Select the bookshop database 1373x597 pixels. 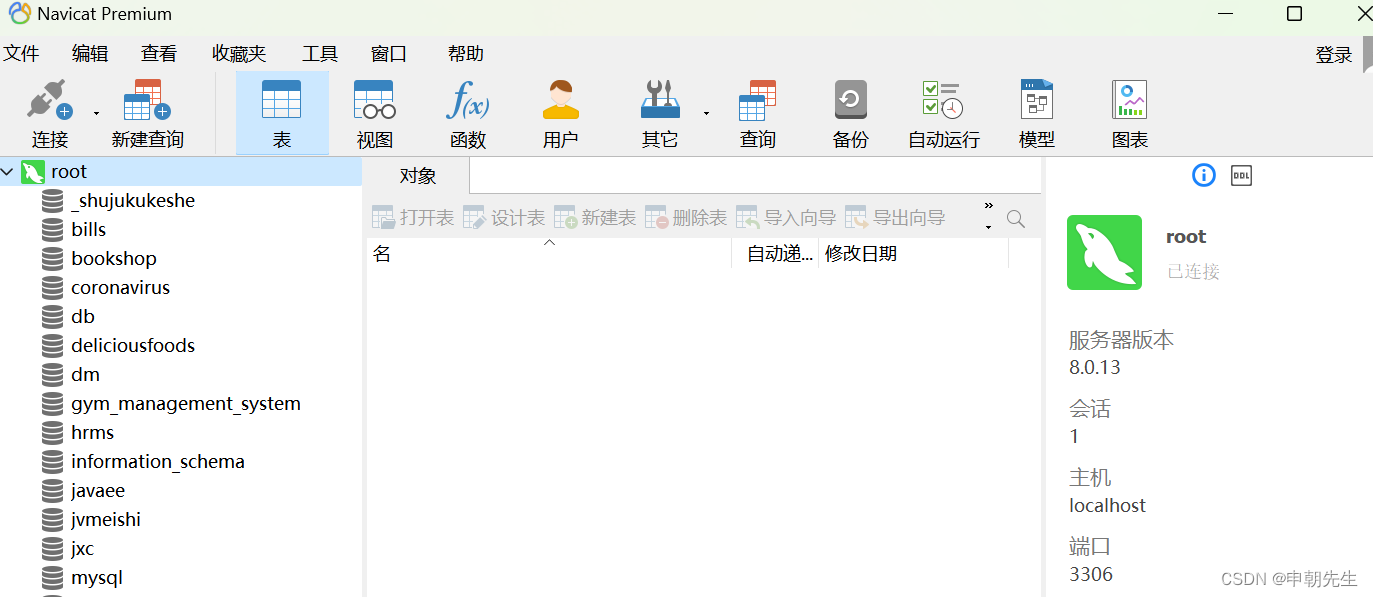pos(114,259)
